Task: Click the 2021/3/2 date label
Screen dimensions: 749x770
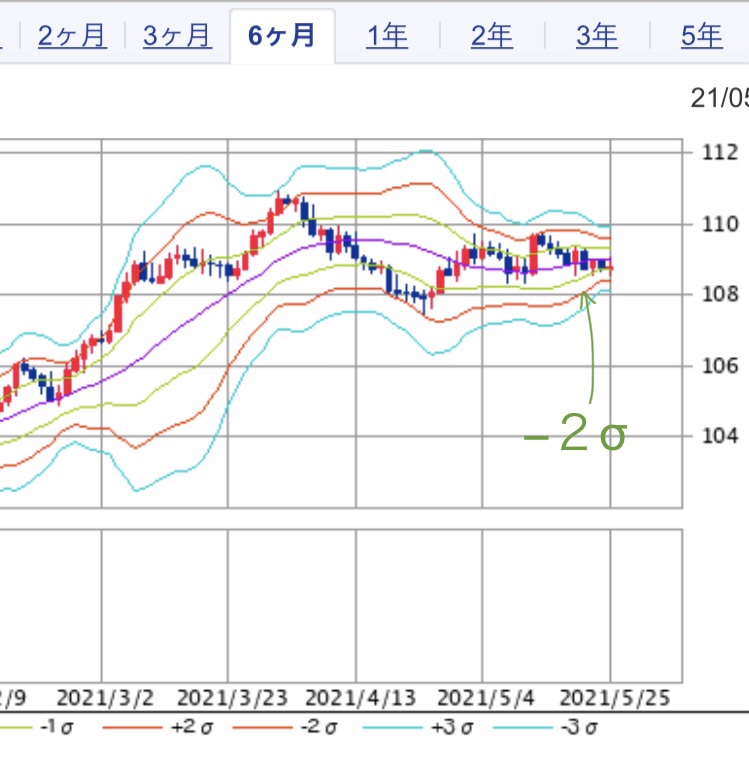Action: pyautogui.click(x=105, y=698)
